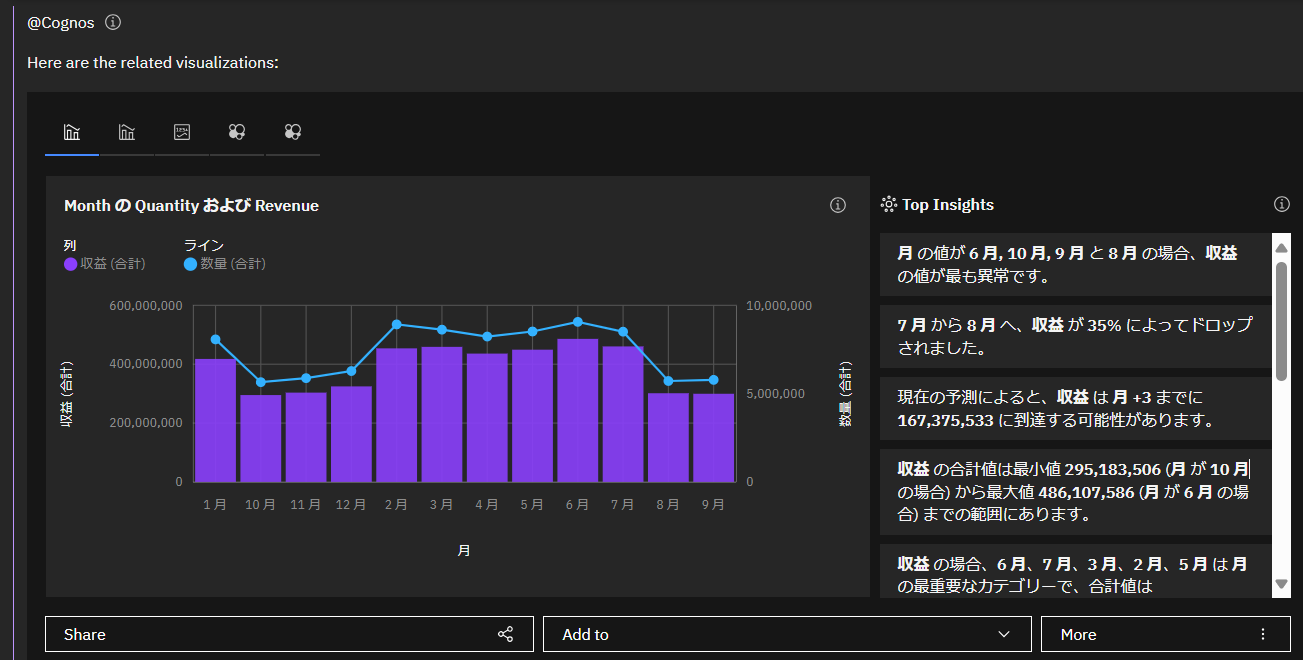Image resolution: width=1303 pixels, height=660 pixels.
Task: Share this visualization
Action: point(289,634)
